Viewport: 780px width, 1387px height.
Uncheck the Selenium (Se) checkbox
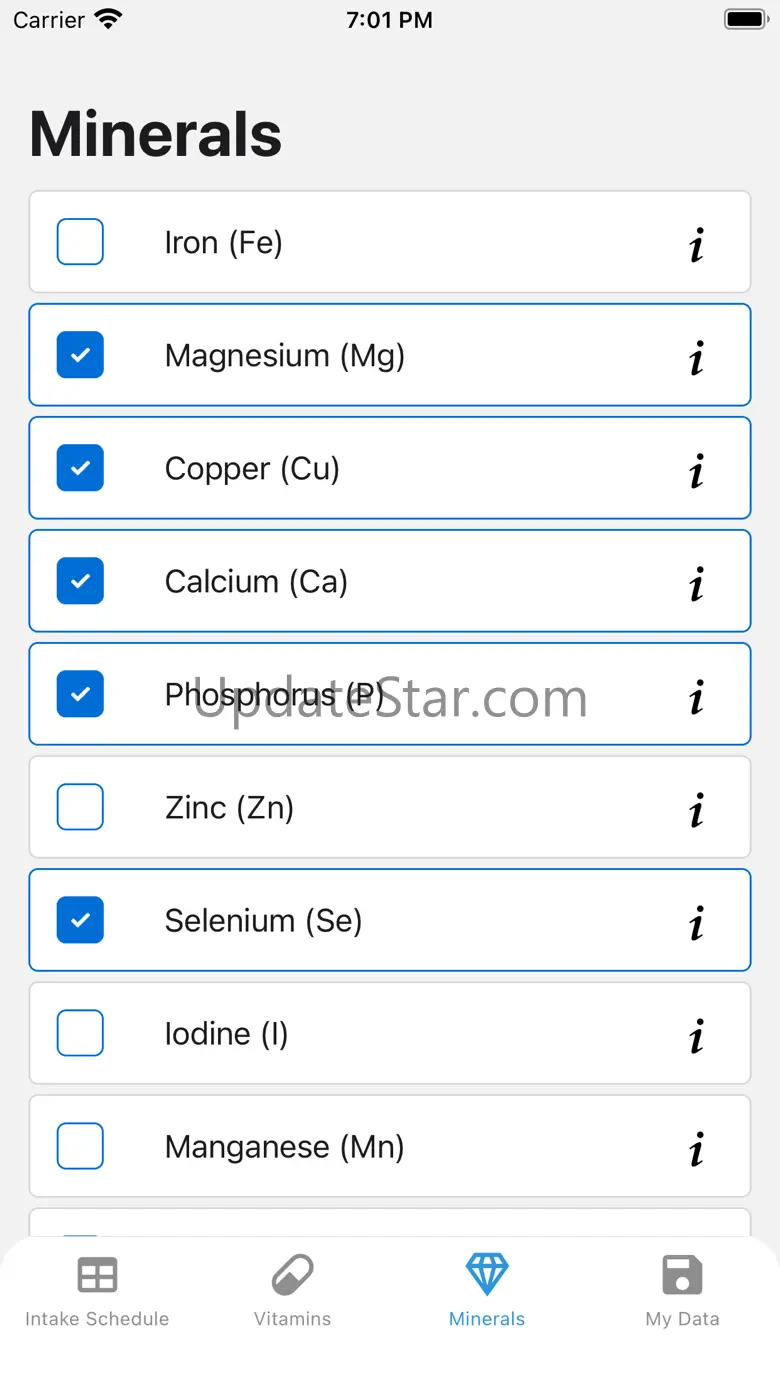pyautogui.click(x=80, y=920)
